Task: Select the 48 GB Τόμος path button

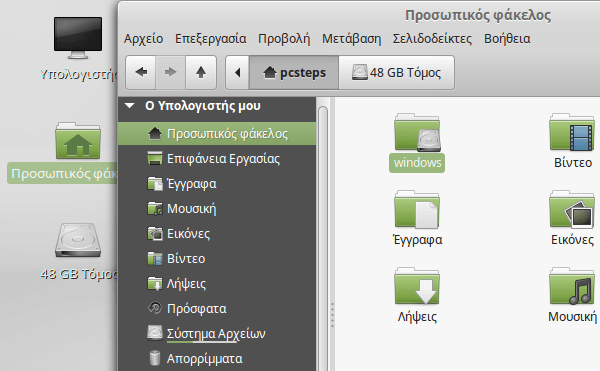Action: coord(396,72)
